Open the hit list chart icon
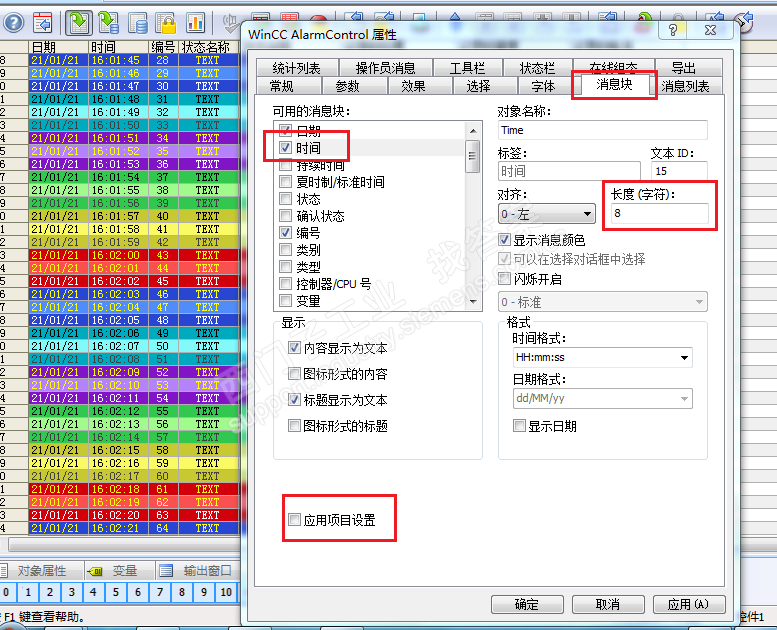This screenshot has width=777, height=630. [195, 22]
